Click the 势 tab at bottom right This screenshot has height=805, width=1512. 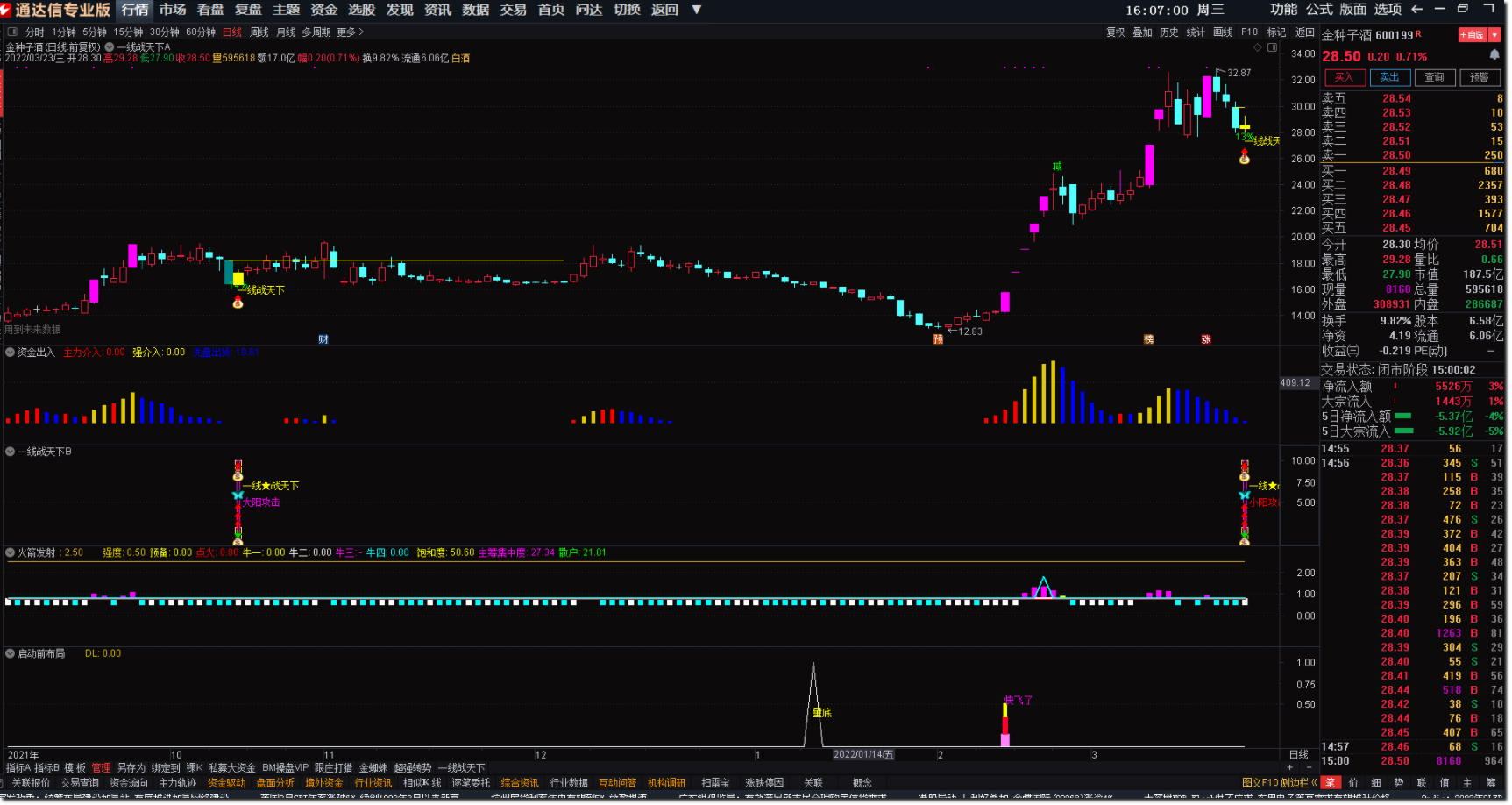(x=1399, y=782)
